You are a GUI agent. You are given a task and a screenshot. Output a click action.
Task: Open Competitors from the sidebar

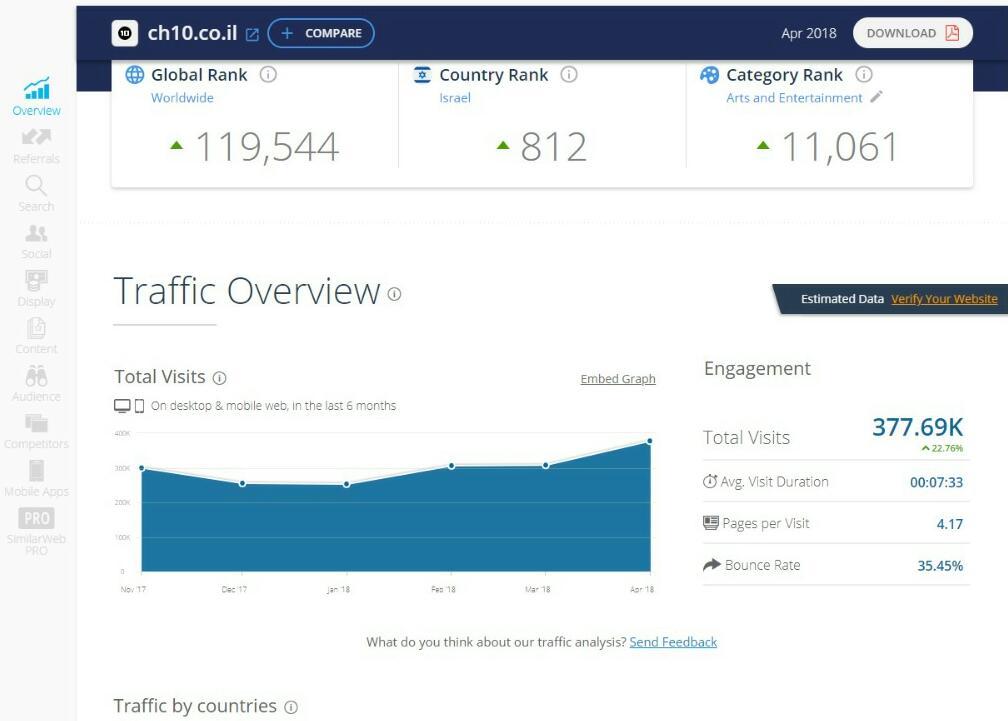click(x=36, y=431)
